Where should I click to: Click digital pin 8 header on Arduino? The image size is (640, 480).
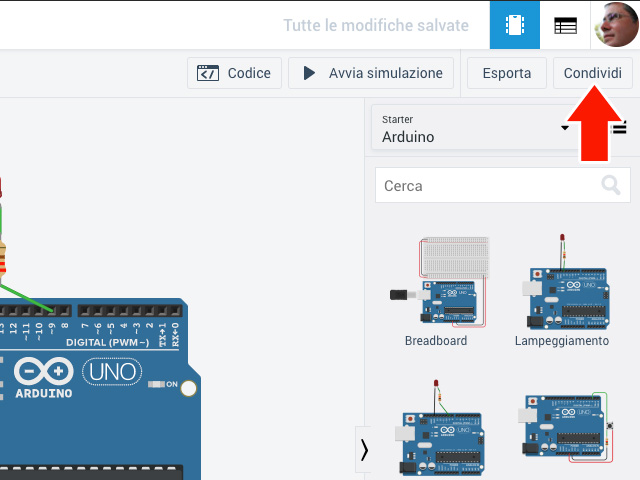click(x=65, y=311)
